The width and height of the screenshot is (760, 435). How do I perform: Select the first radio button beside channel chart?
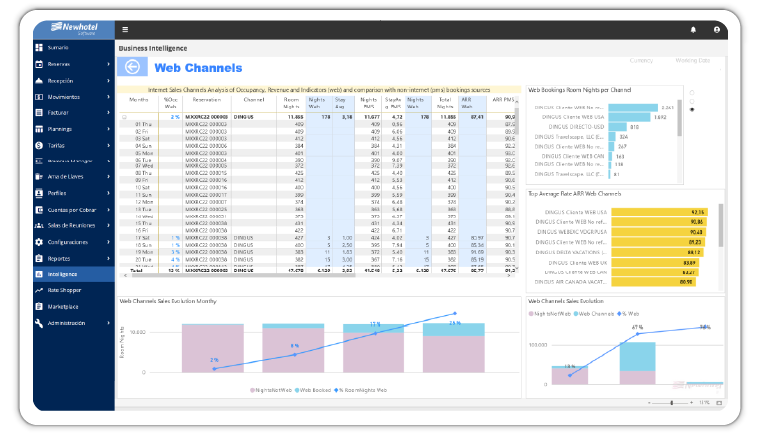pos(692,93)
